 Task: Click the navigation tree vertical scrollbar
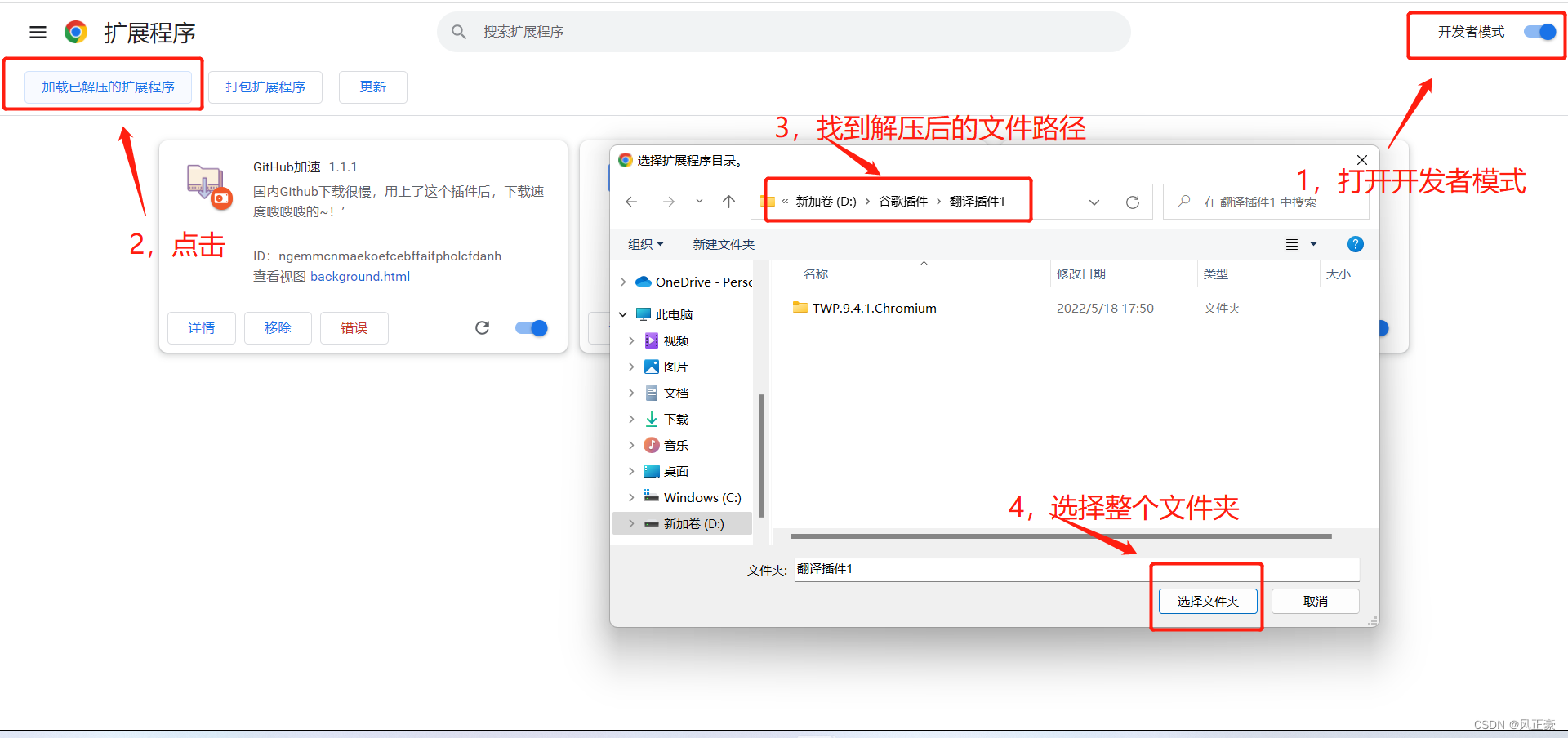coord(761,456)
